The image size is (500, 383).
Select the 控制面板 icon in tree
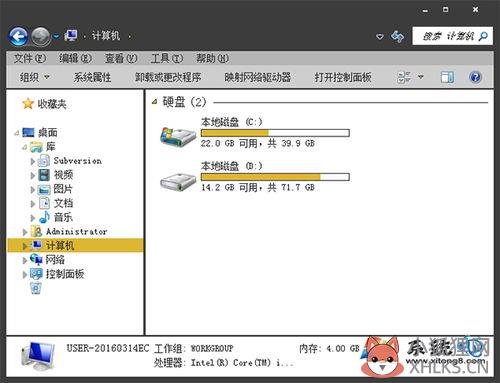pyautogui.click(x=36, y=274)
